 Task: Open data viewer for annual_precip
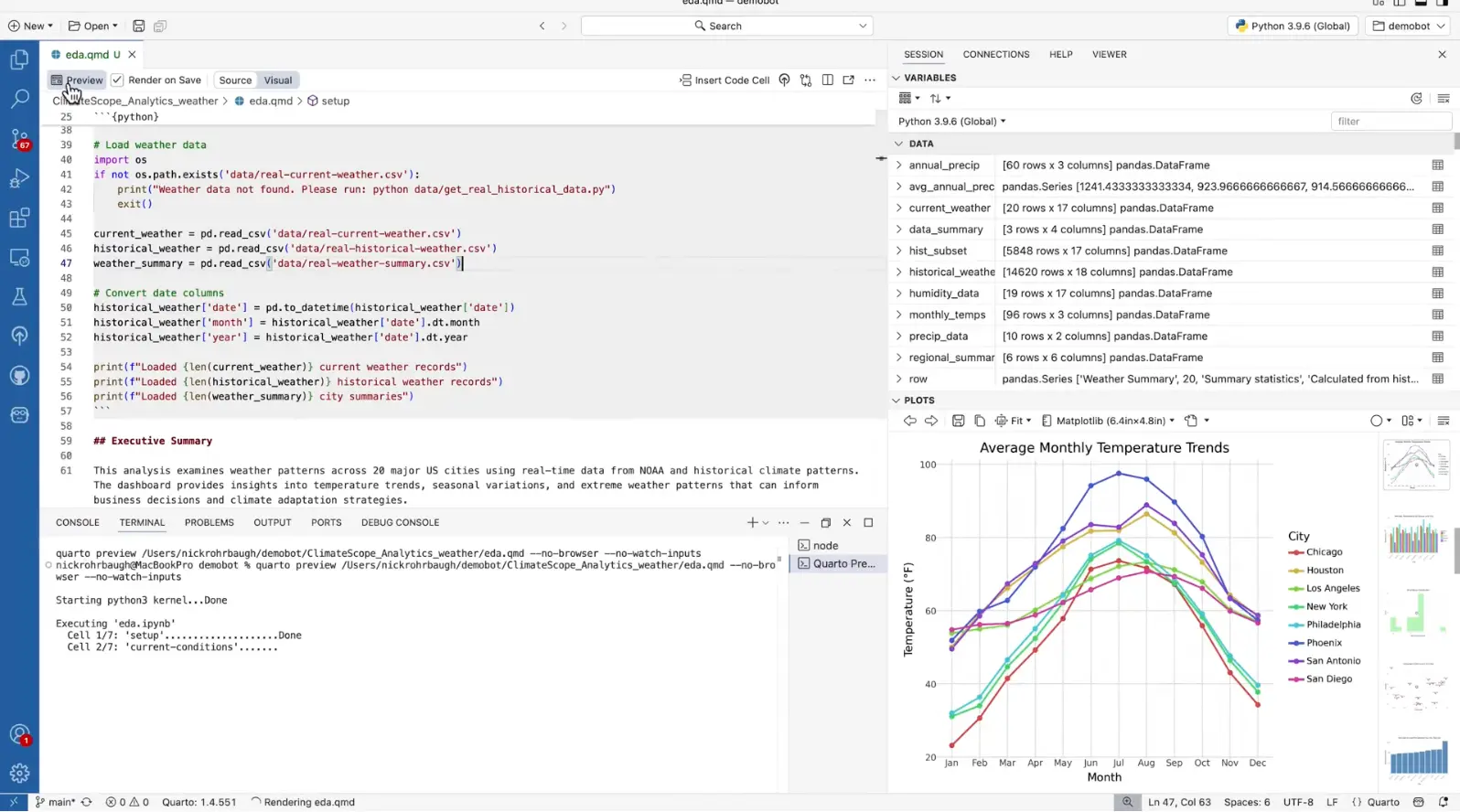coord(1437,166)
